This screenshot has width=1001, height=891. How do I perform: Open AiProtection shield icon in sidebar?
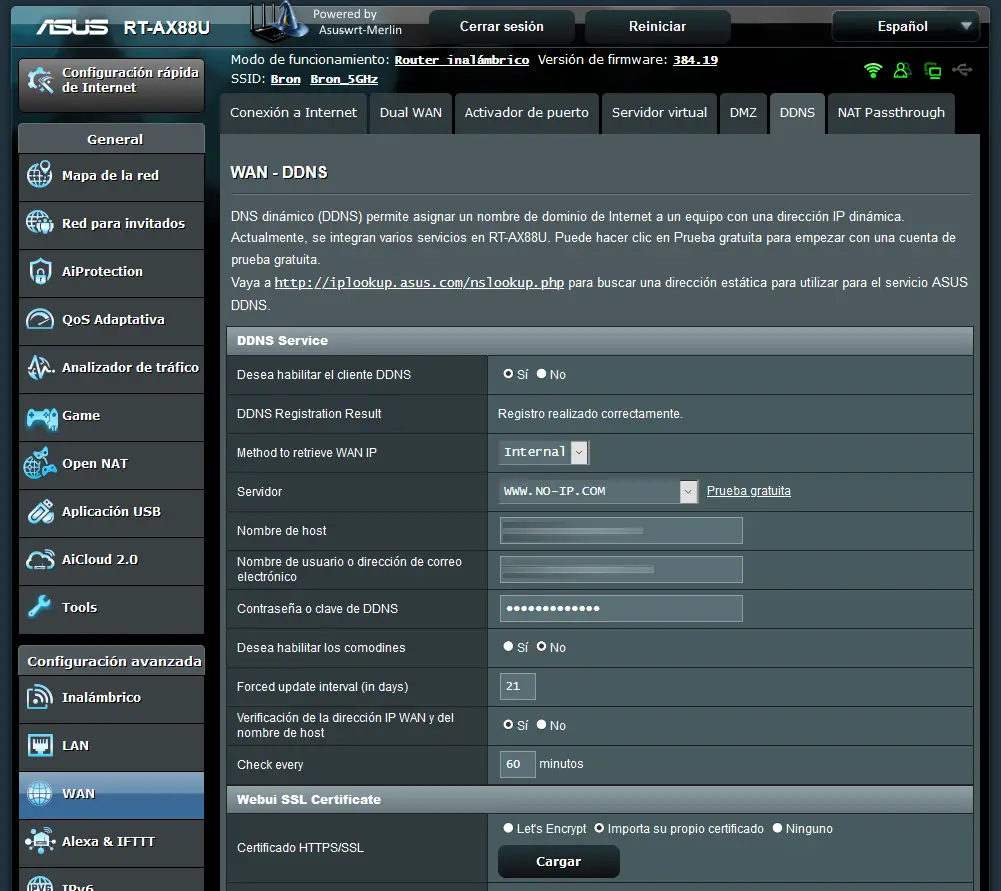[40, 271]
